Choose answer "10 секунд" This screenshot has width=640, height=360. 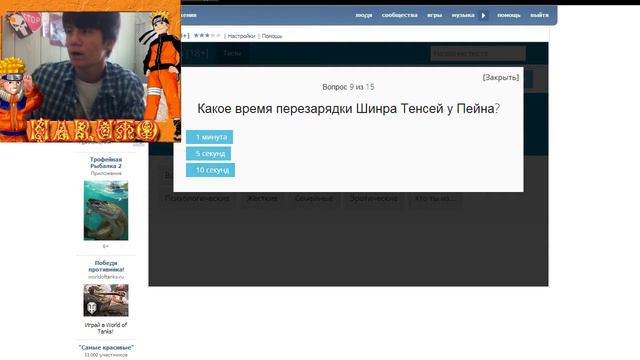211,170
